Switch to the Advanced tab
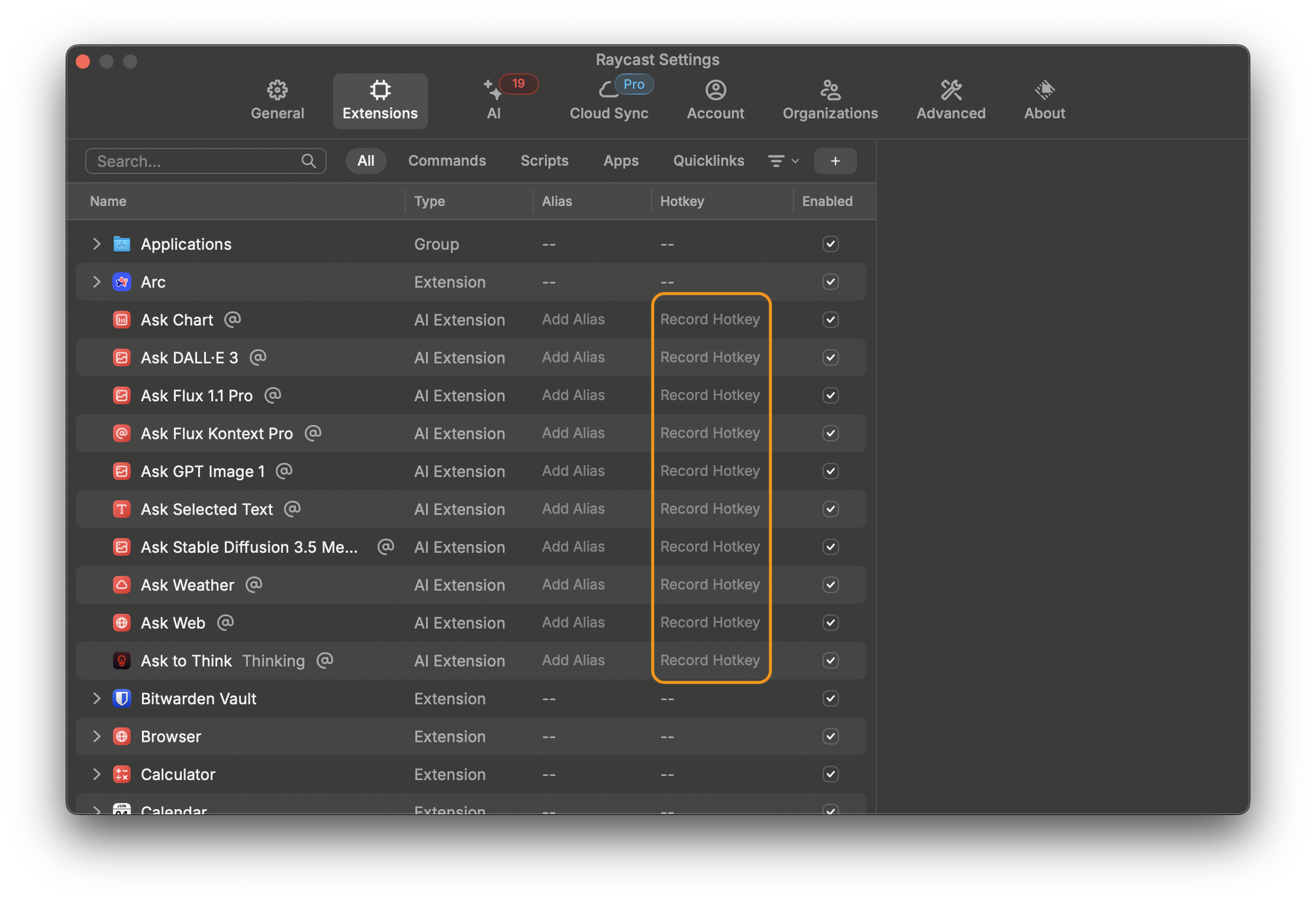Screen dimensions: 1316x902 click(x=951, y=101)
